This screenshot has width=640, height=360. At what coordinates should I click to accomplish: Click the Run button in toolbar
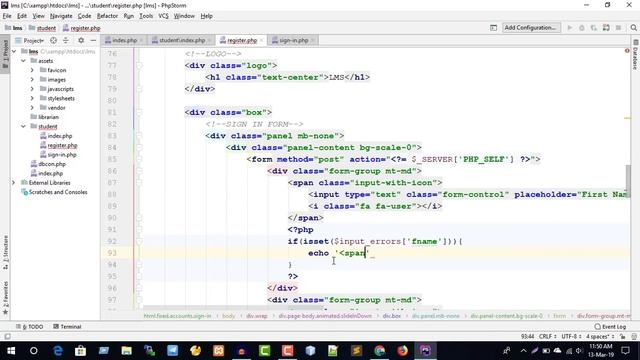(570, 28)
